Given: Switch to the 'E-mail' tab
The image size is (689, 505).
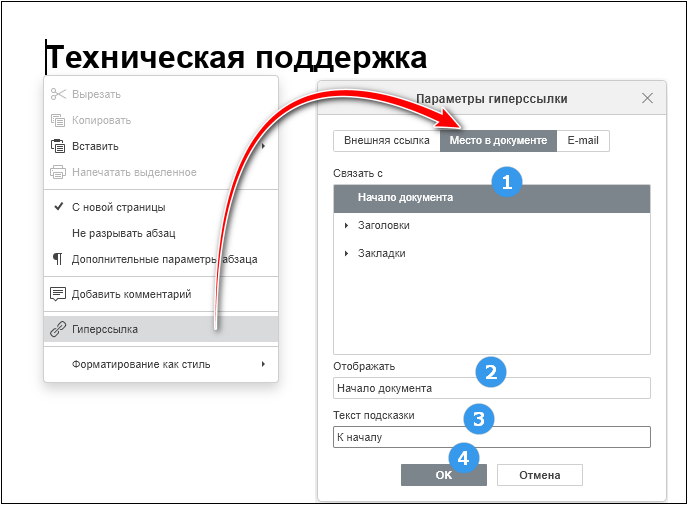Looking at the screenshot, I should pyautogui.click(x=583, y=141).
